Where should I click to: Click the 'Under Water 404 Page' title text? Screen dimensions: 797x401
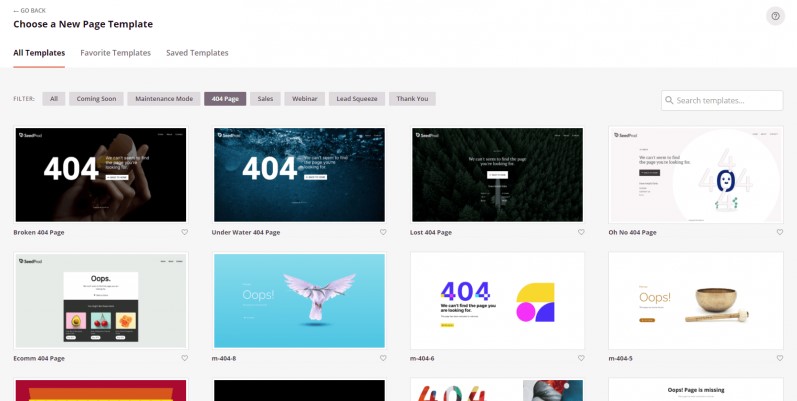point(246,232)
